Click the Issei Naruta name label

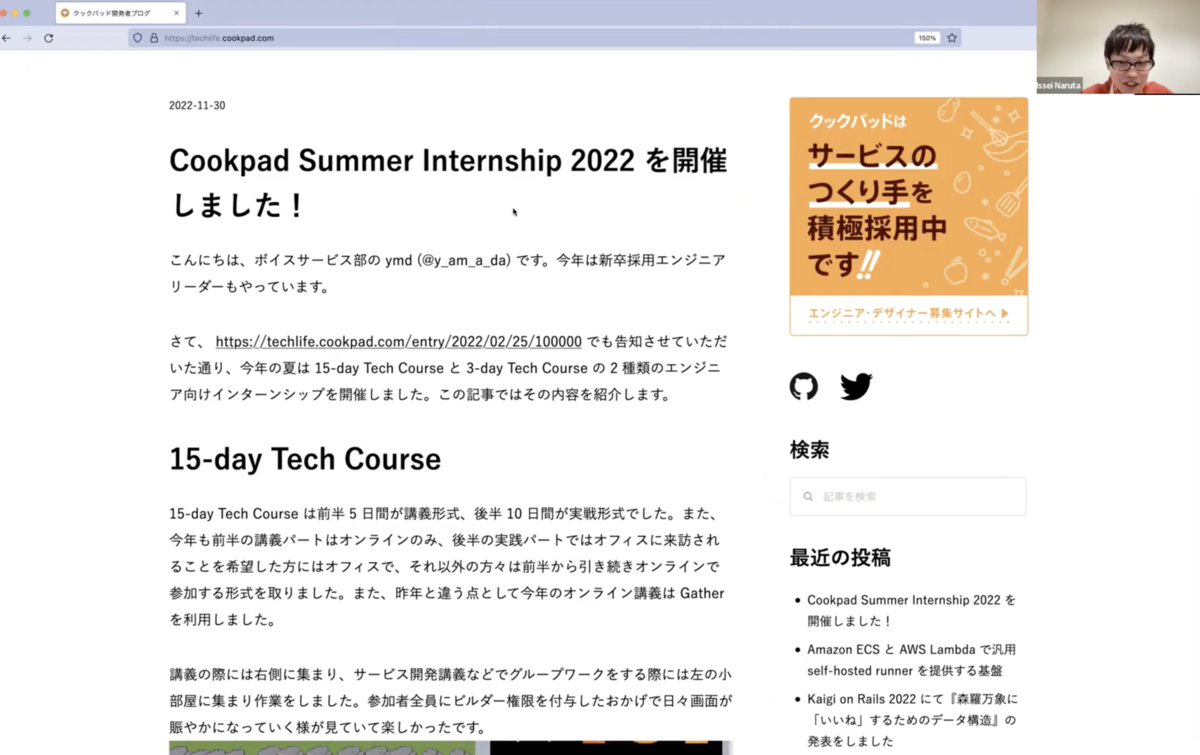(x=1059, y=86)
